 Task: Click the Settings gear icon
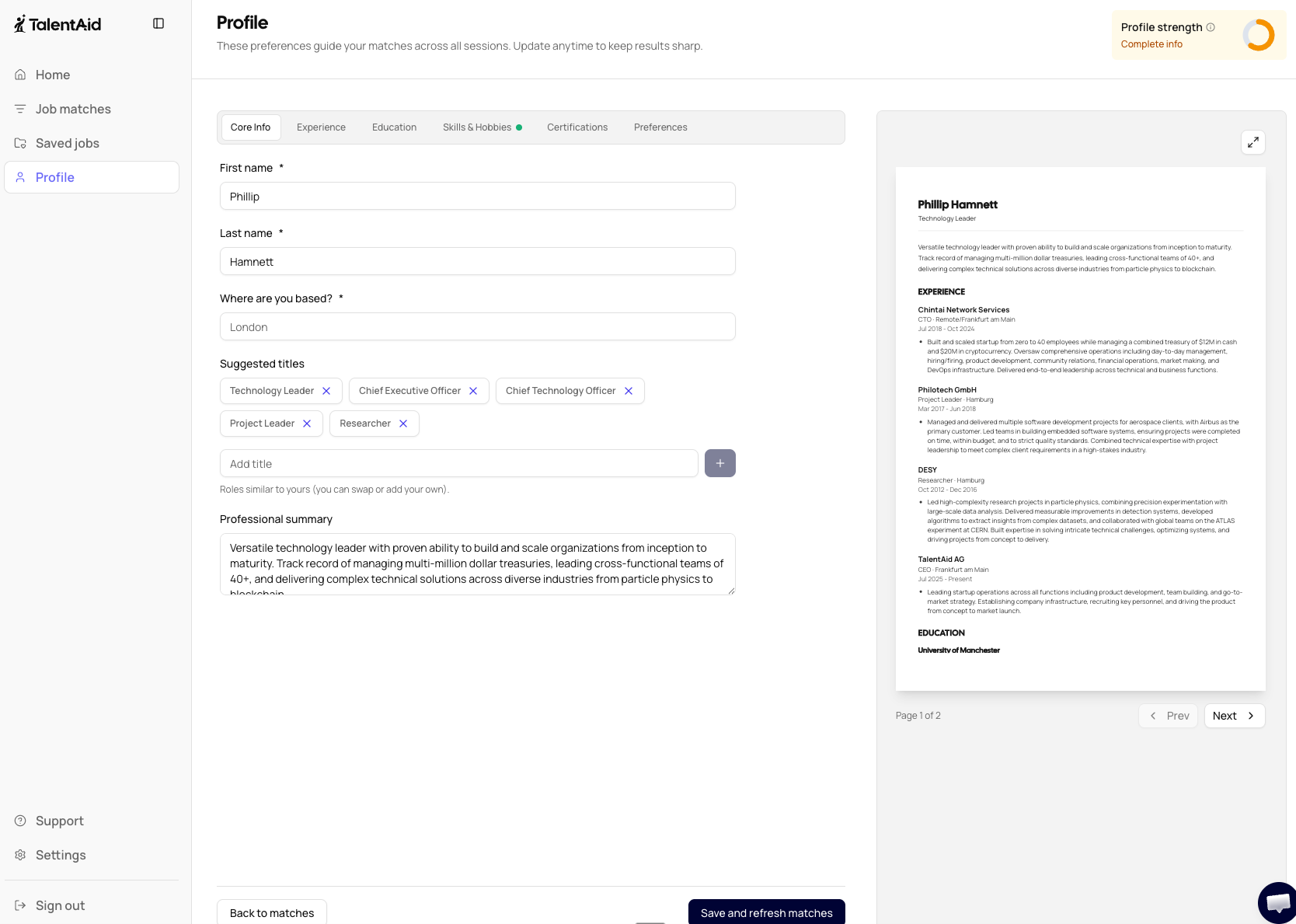[20, 855]
